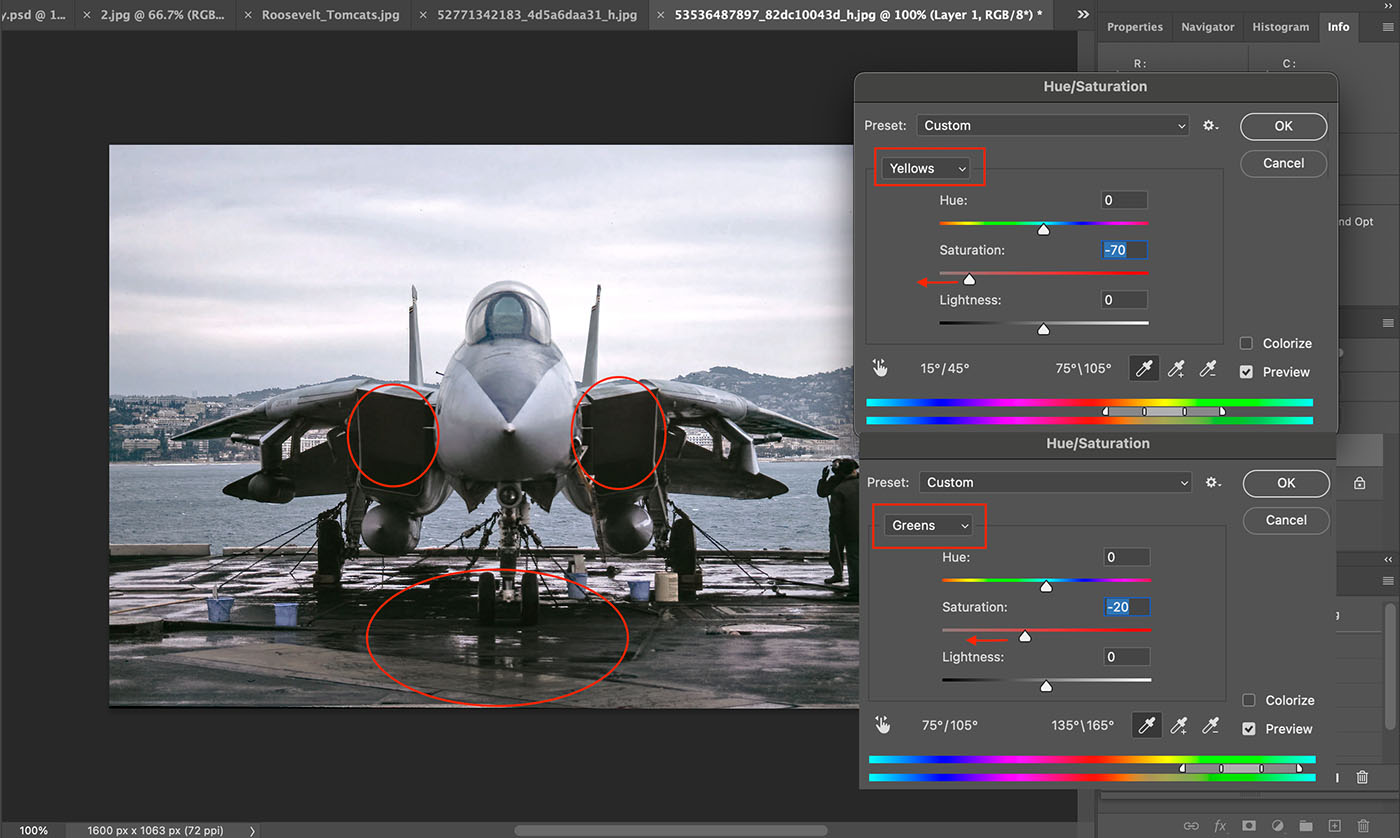Click Saturation slider thumb in Greens dialog

coord(1024,636)
